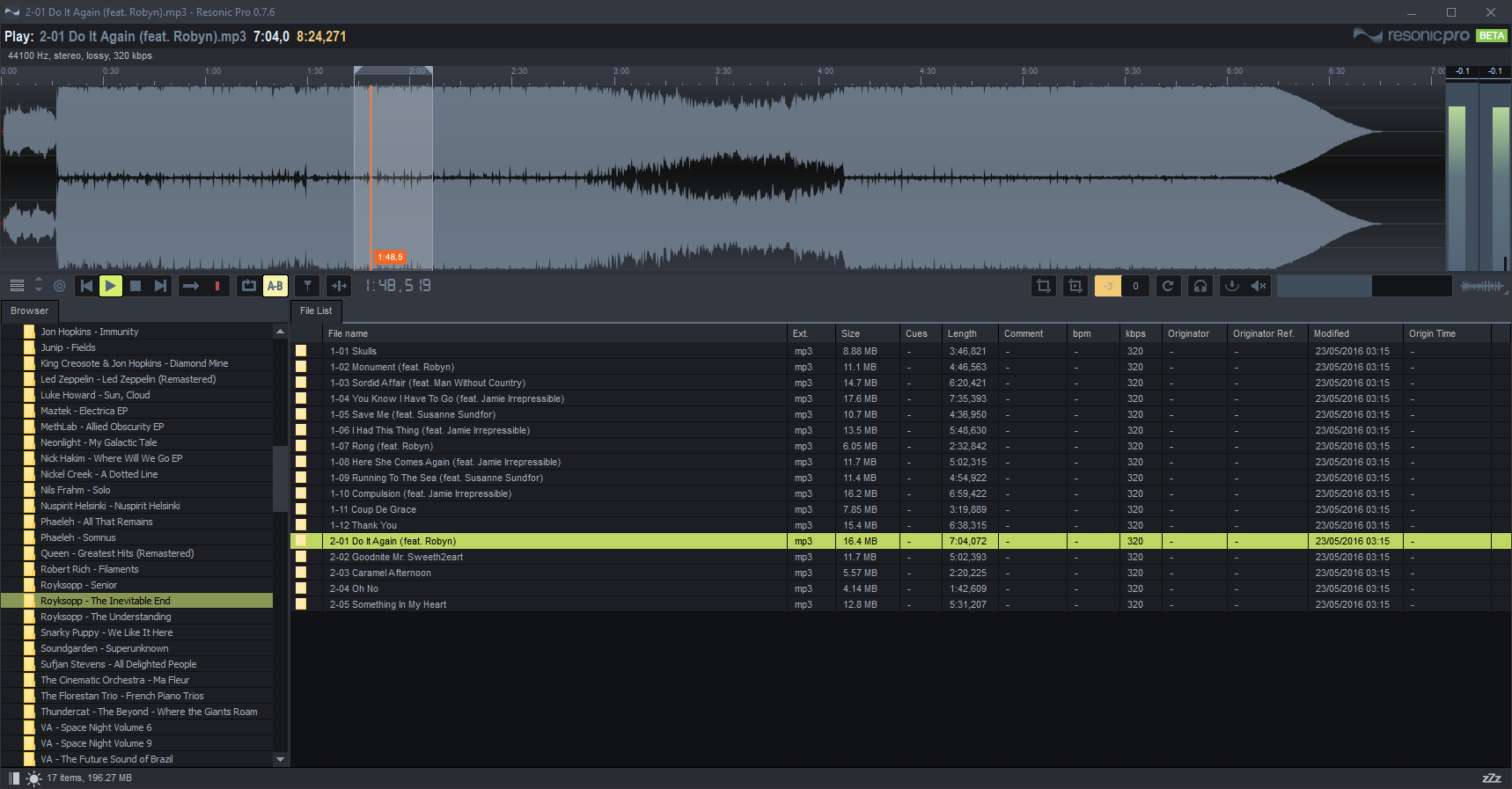Click the Stop playback button
1512x789 pixels.
tap(136, 286)
